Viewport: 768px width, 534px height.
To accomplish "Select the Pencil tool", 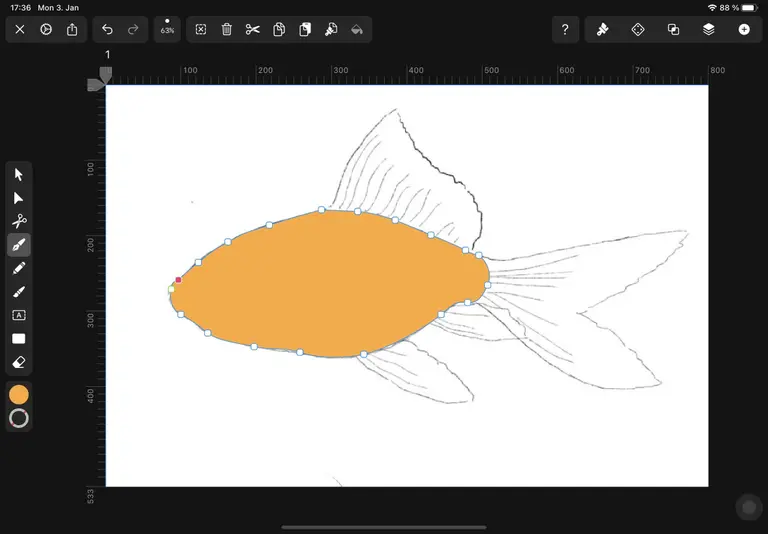I will coord(19,268).
